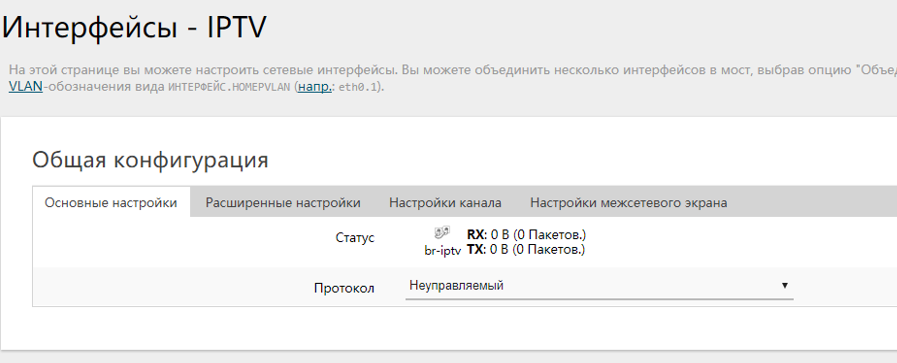This screenshot has width=897, height=363.
Task: Click the Интерфейсы - IPTV page heading
Action: (135, 28)
